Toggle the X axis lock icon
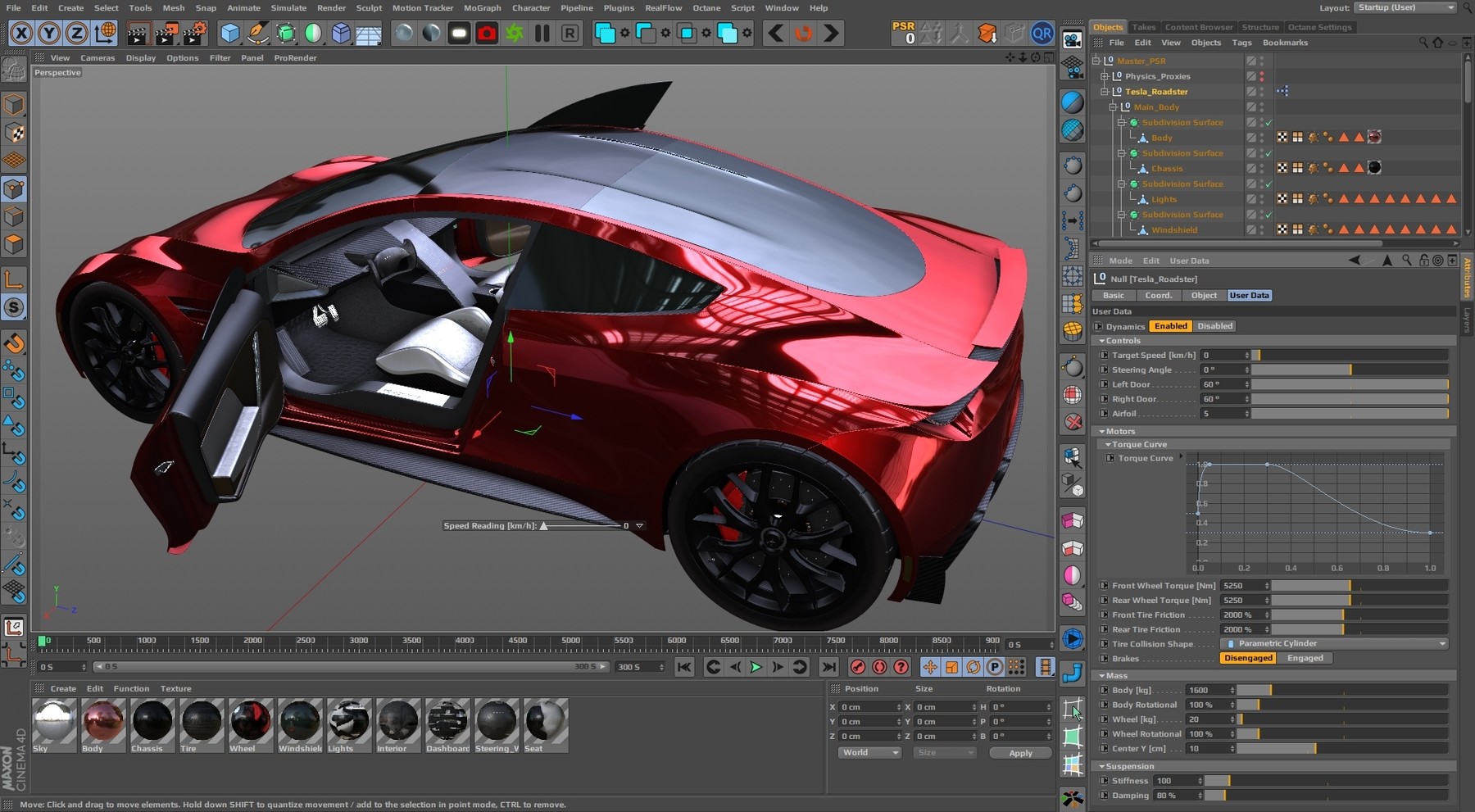Screen dimensions: 1475x812 pyautogui.click(x=23, y=34)
